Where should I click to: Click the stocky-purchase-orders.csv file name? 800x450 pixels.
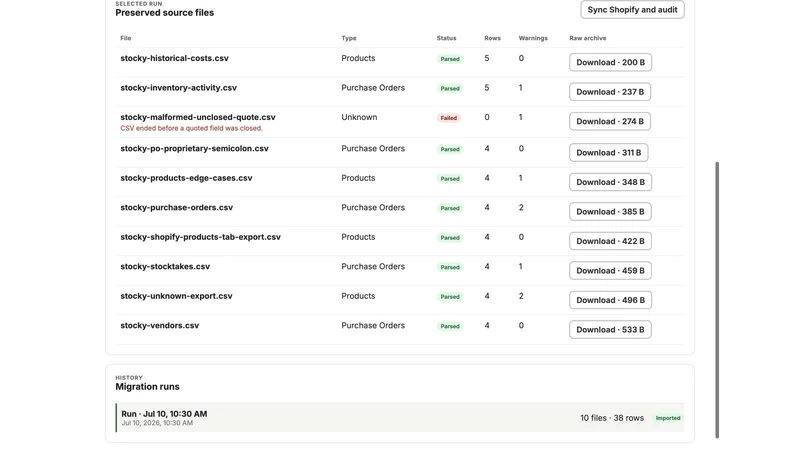coord(177,208)
